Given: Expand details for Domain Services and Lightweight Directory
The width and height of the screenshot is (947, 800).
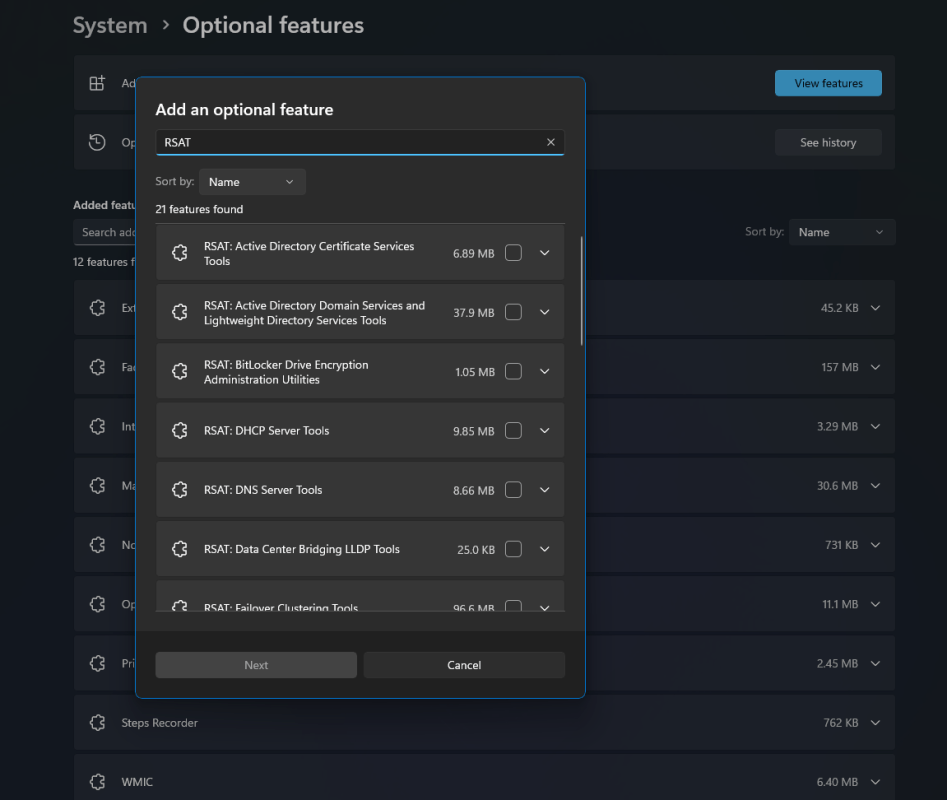Looking at the screenshot, I should (545, 312).
